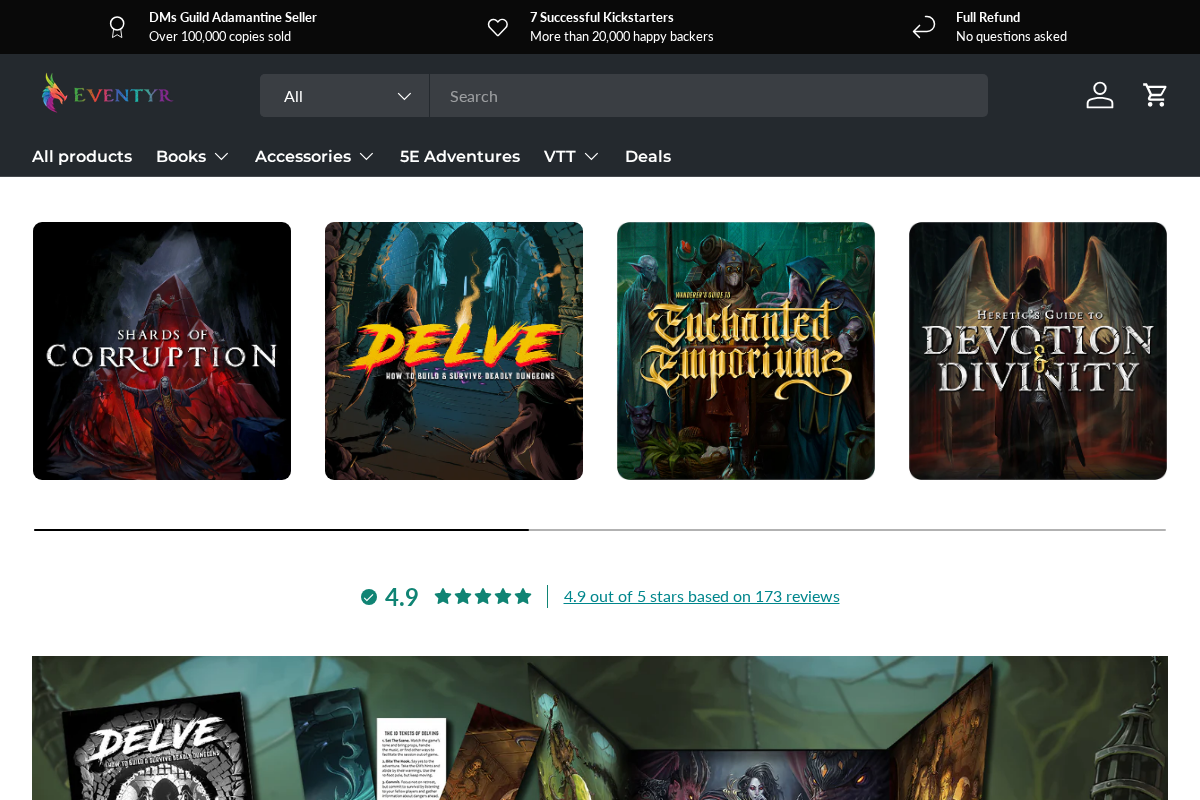Expand the Books dropdown menu
The width and height of the screenshot is (1200, 800).
click(x=192, y=156)
